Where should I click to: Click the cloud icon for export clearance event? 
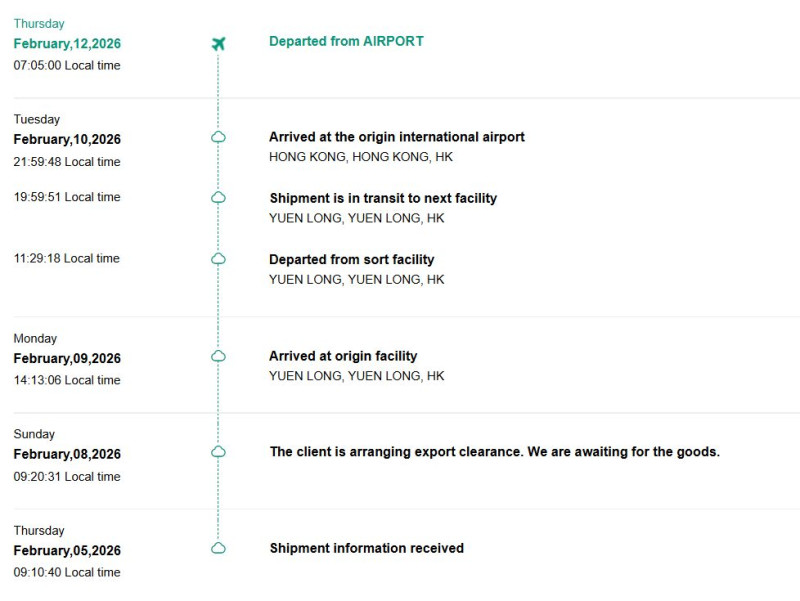218,452
